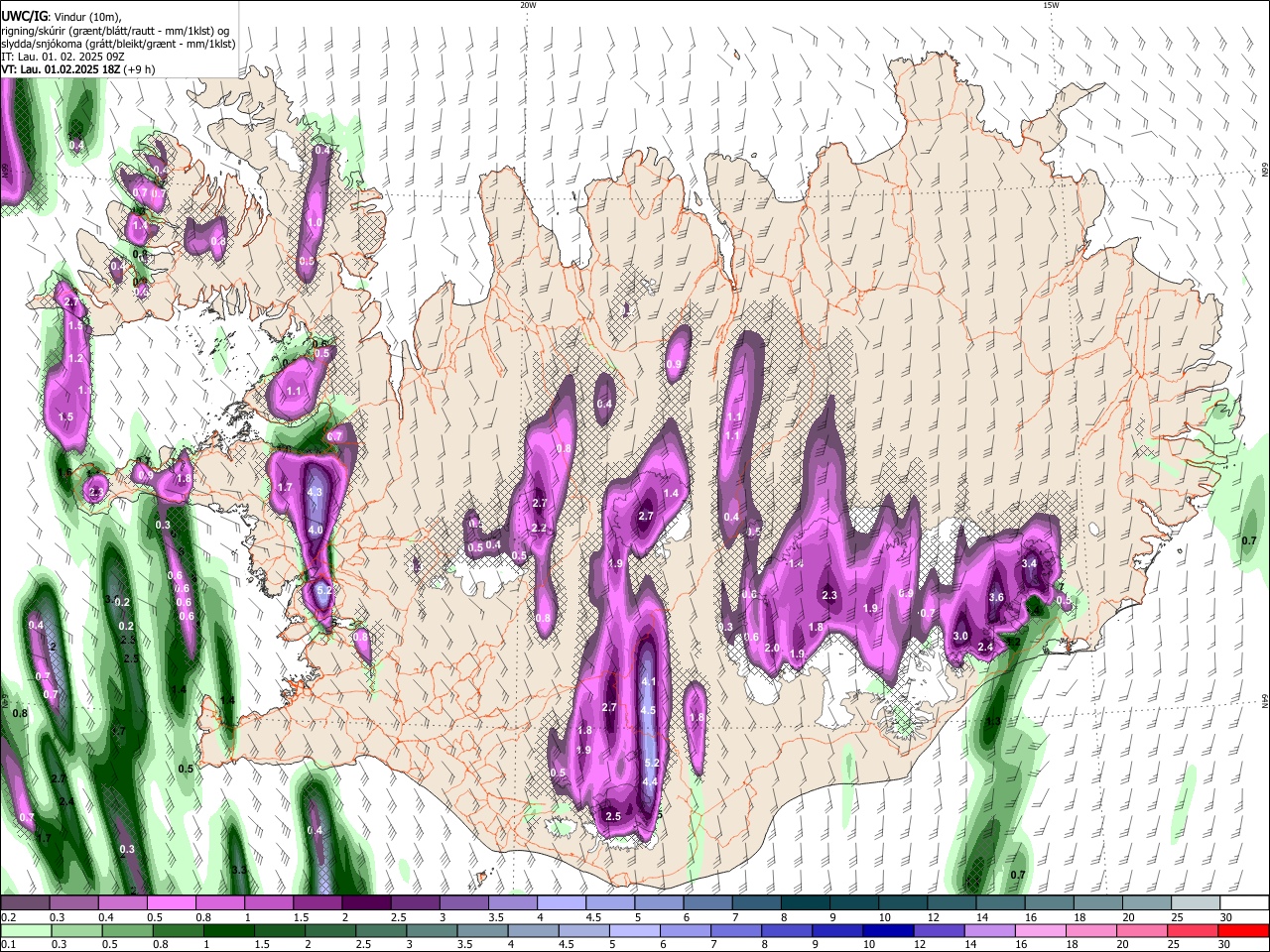The height and width of the screenshot is (952, 1270).
Task: Pick the white 30 swatch in the upper legend row
Action: [1243, 903]
